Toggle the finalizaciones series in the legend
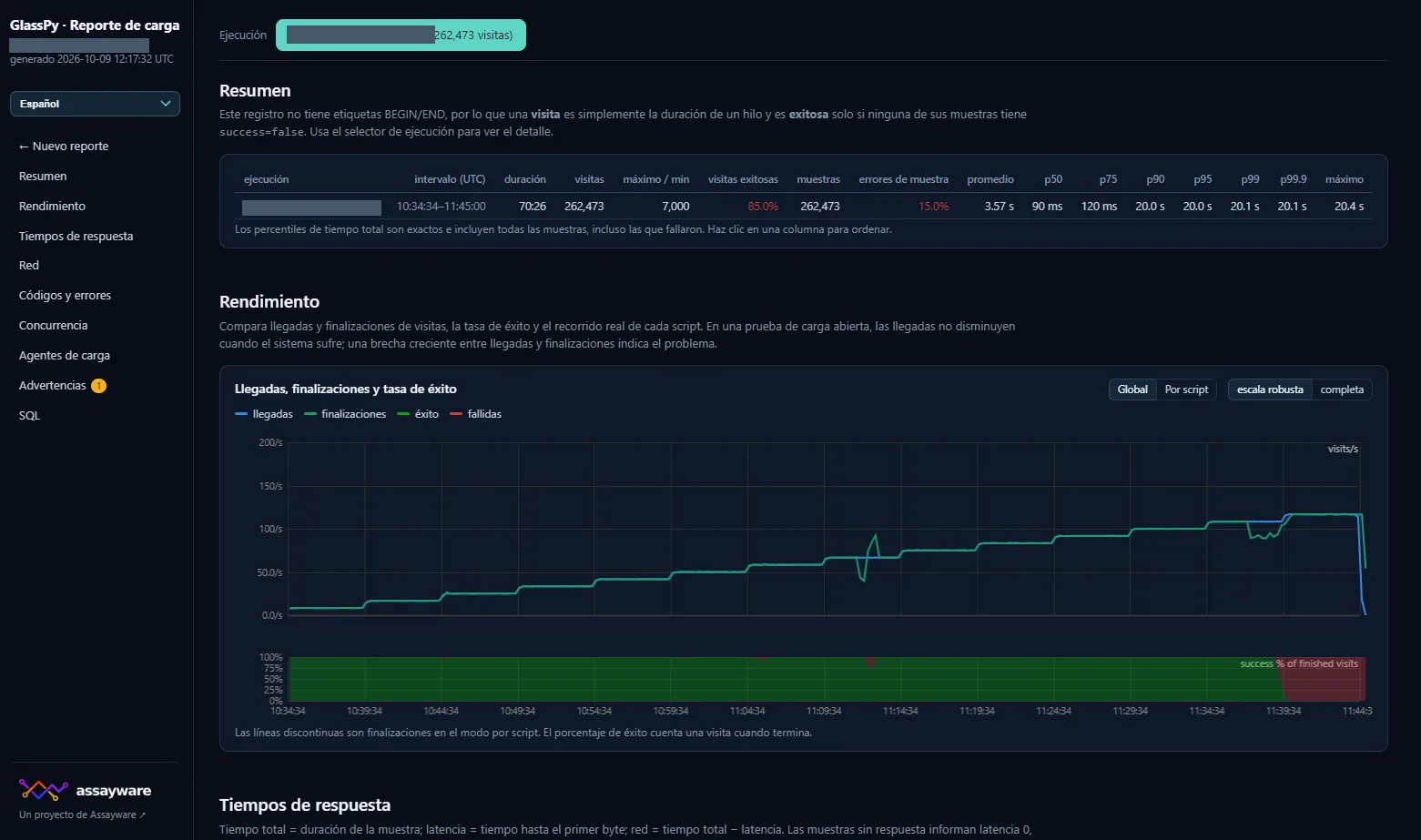1421x840 pixels. pyautogui.click(x=345, y=414)
